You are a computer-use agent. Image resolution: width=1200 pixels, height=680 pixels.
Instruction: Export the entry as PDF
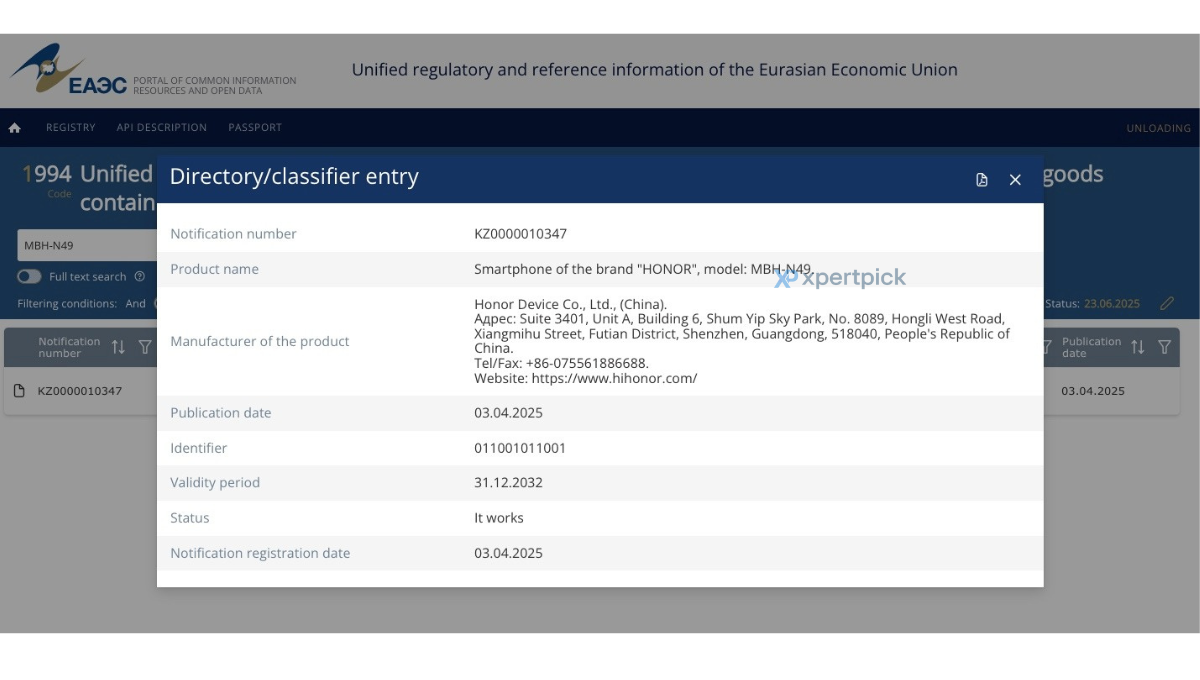[982, 180]
